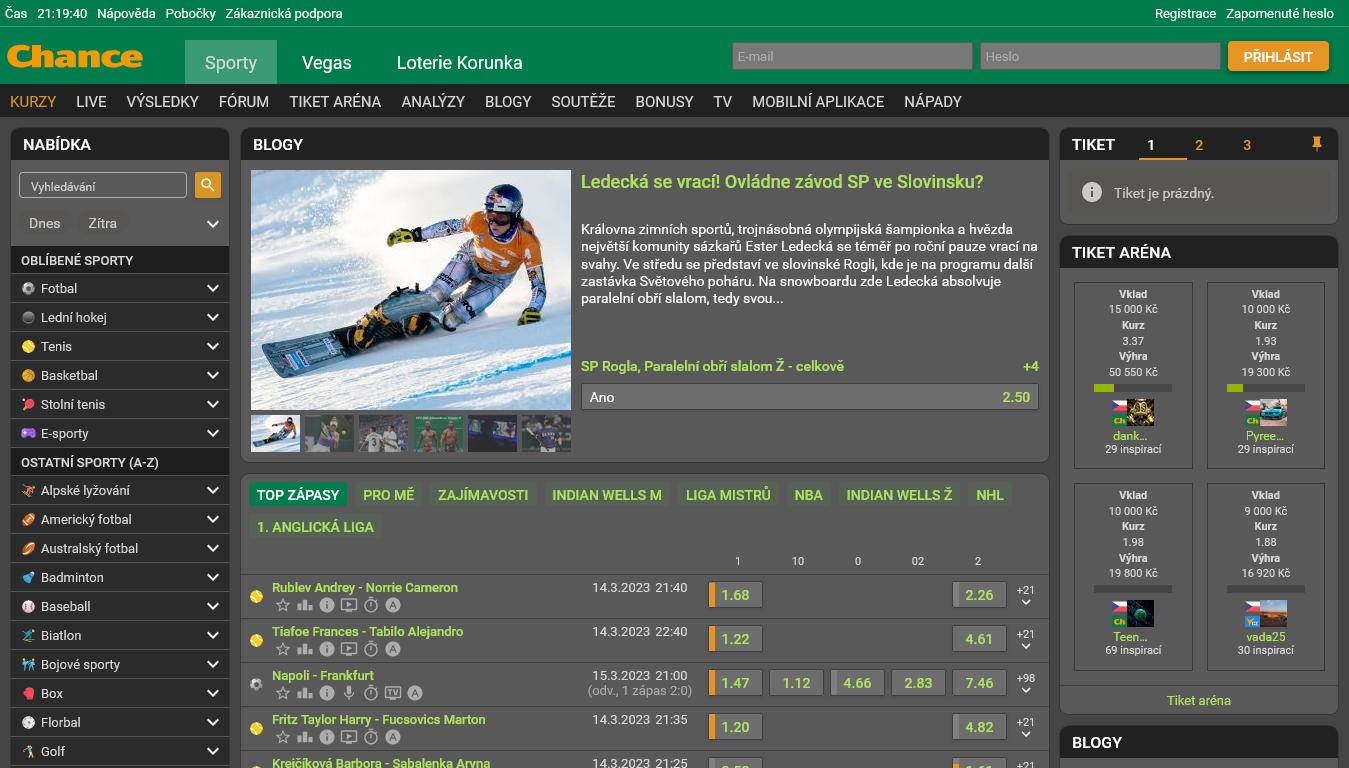Expand the date filter chevron beside Zítra
The width and height of the screenshot is (1349, 768).
pyautogui.click(x=213, y=224)
